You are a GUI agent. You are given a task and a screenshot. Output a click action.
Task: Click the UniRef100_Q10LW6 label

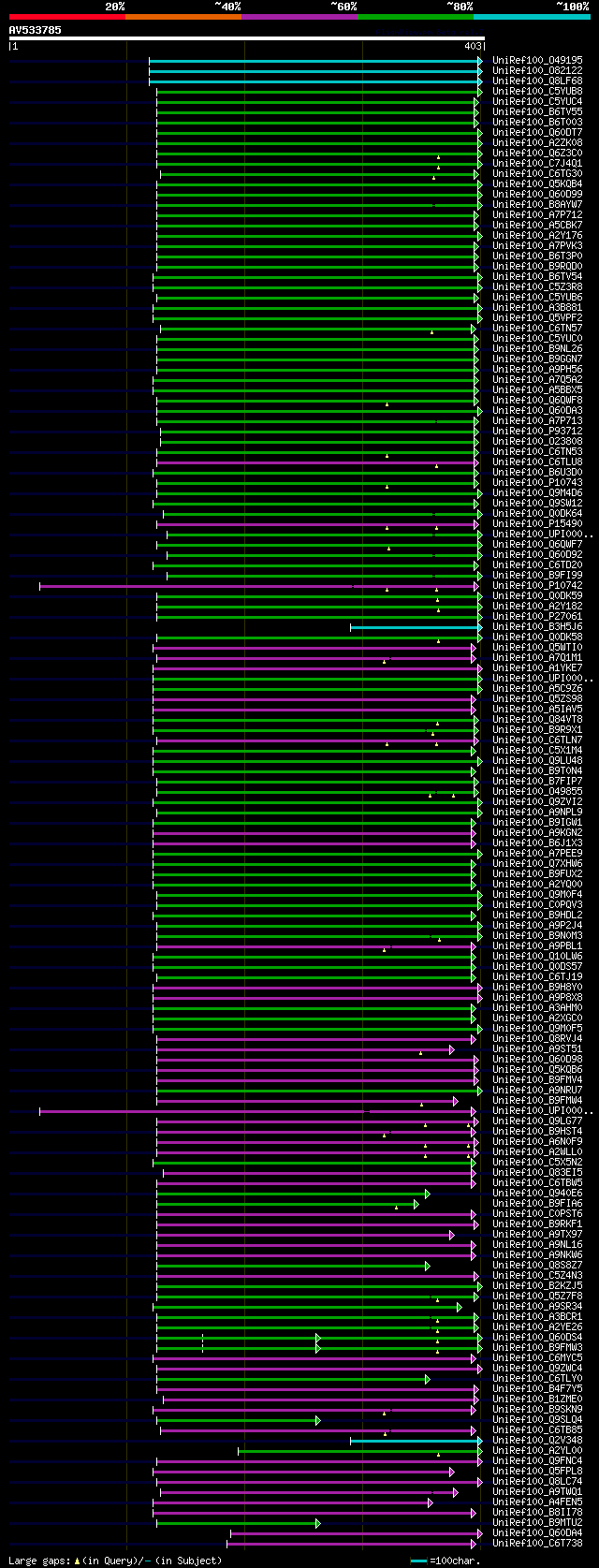[x=537, y=956]
